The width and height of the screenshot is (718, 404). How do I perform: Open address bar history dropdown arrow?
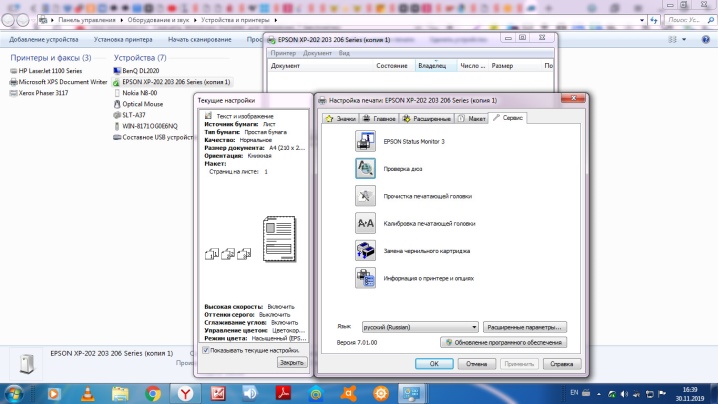point(642,20)
